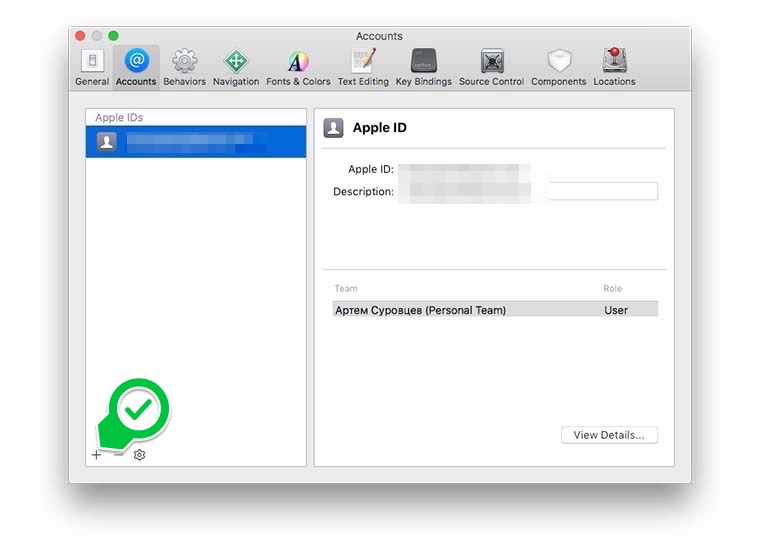Add a new account with plus button
Screen dimensions: 760x550
pyautogui.click(x=96, y=455)
